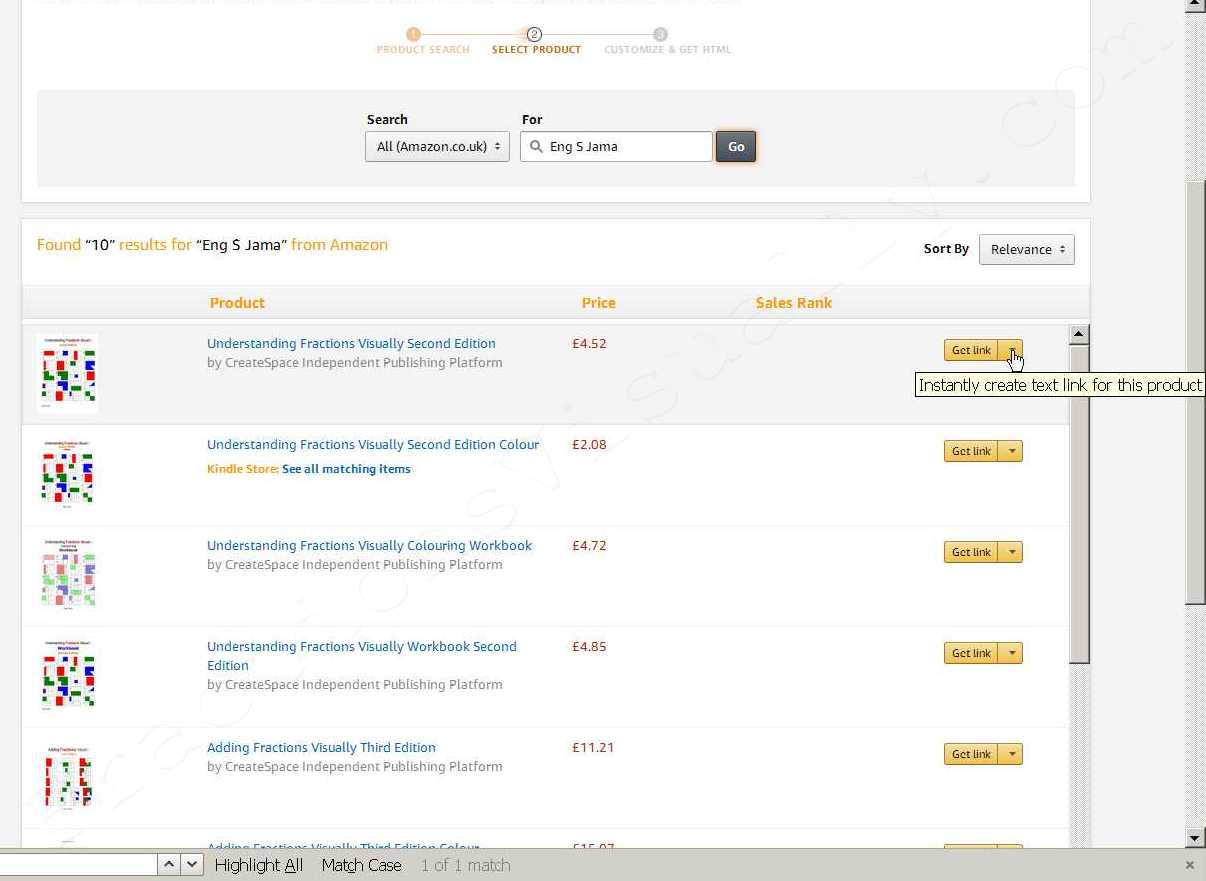Click Get link for Workbook Second Edition £4.85
Viewport: 1206px width, 881px height.
coord(971,653)
